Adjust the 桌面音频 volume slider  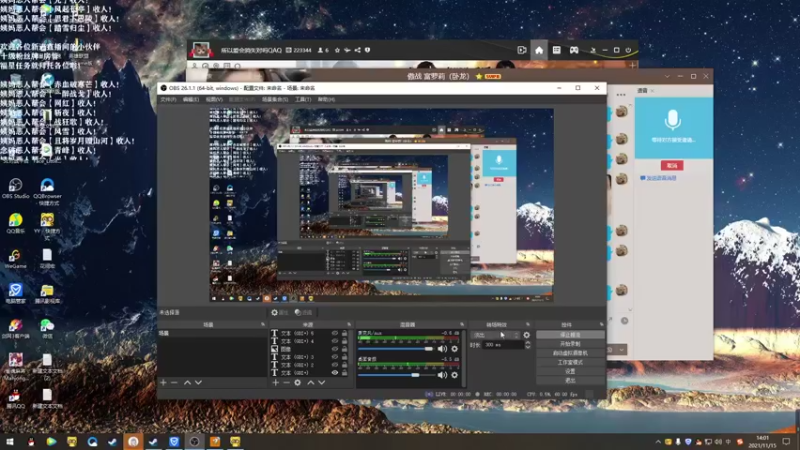tap(396, 375)
